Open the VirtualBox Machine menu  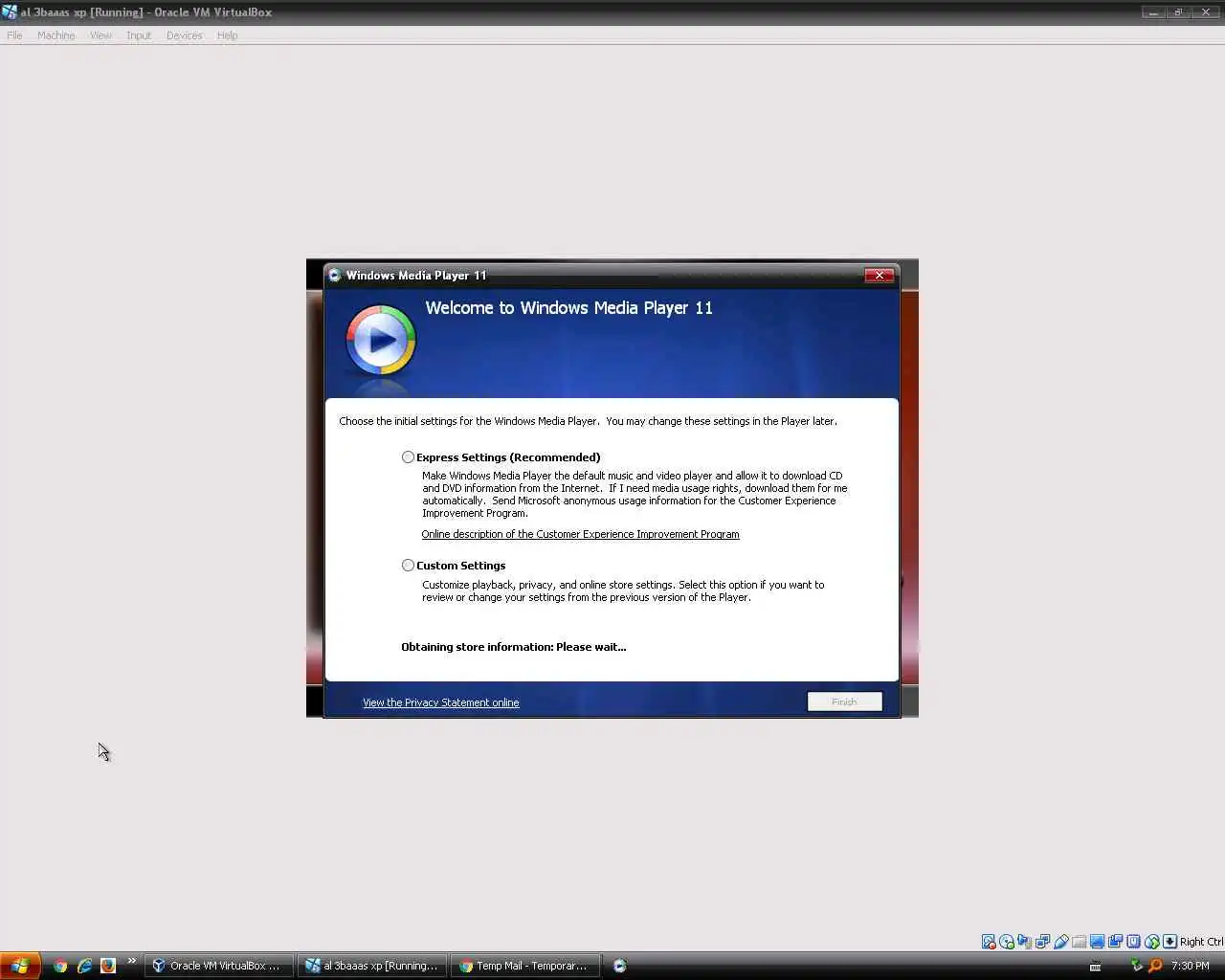pyautogui.click(x=56, y=35)
